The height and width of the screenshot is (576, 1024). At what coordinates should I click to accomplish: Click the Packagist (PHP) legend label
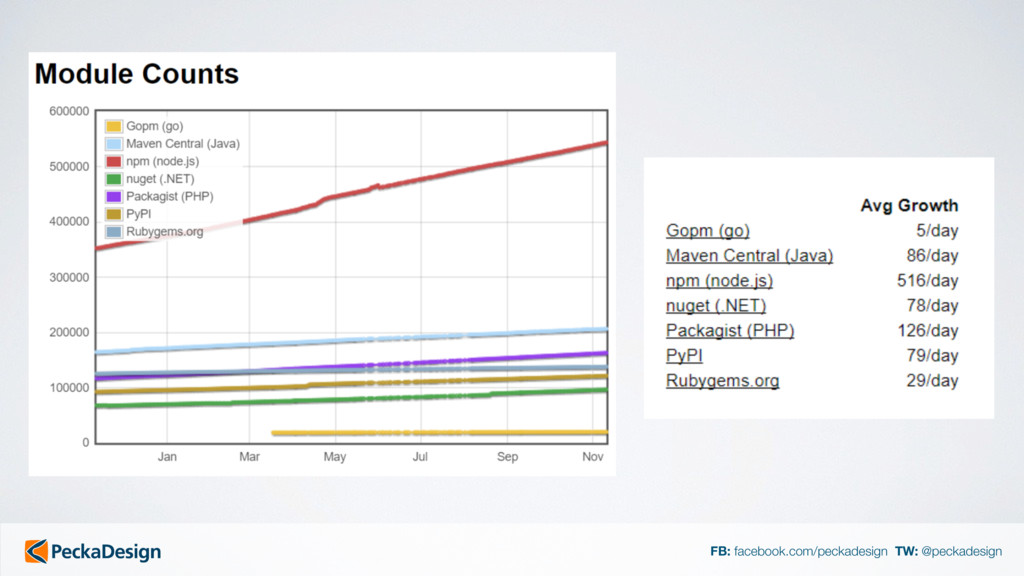(x=170, y=197)
